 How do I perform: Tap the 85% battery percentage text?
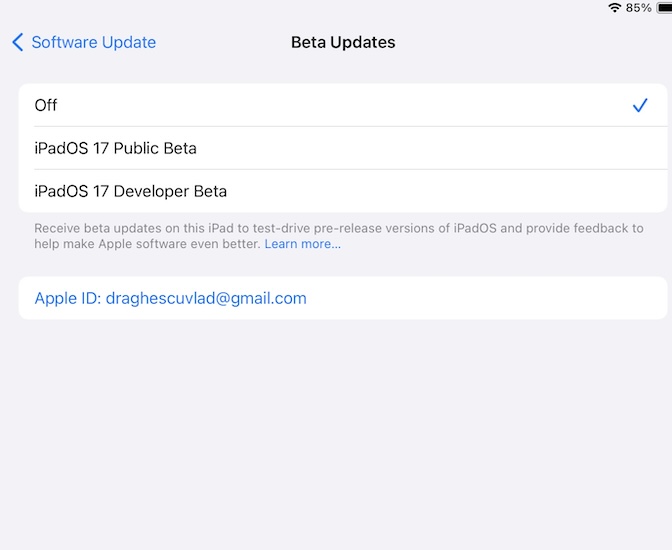tap(638, 8)
